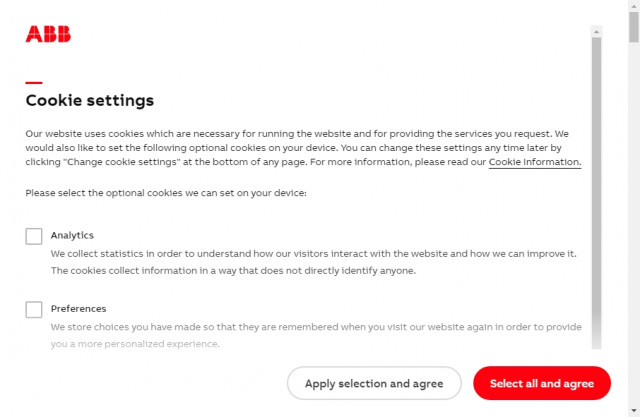The width and height of the screenshot is (640, 417).
Task: Click the page scrollbar up arrow
Action: 634,8
